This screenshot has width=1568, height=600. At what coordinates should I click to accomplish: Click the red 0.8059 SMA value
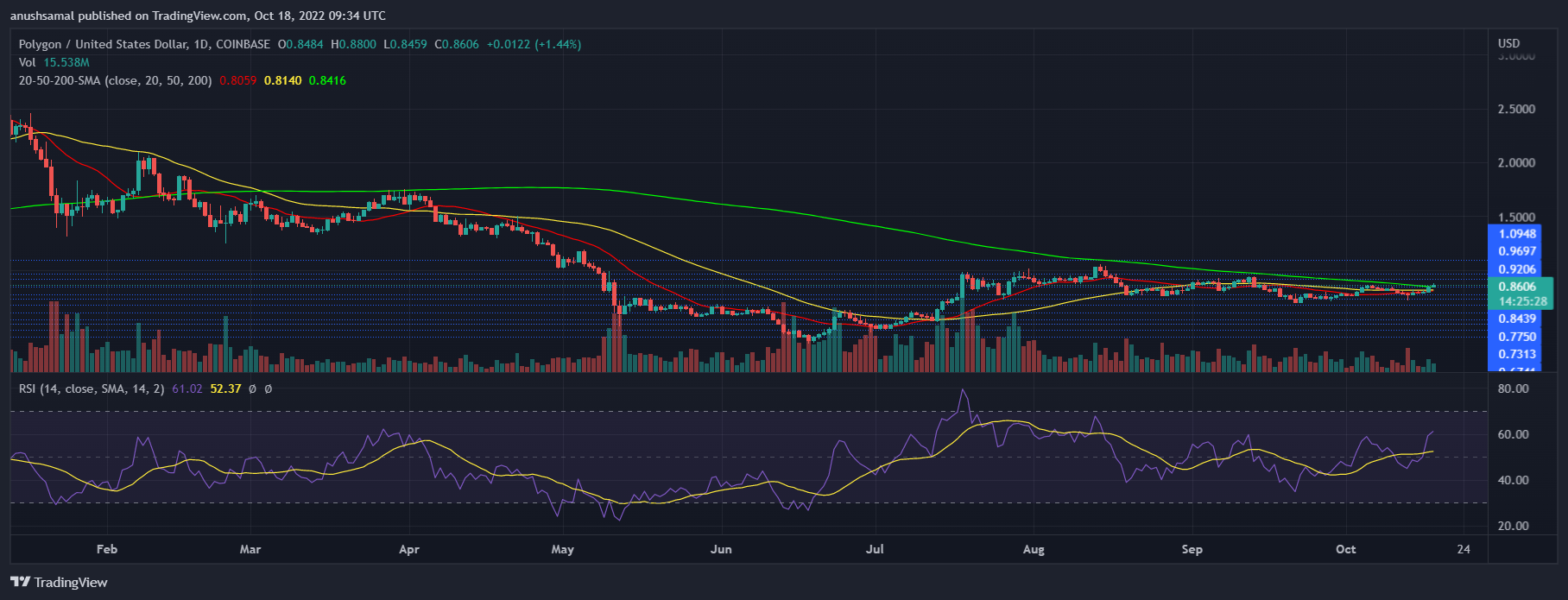point(237,80)
